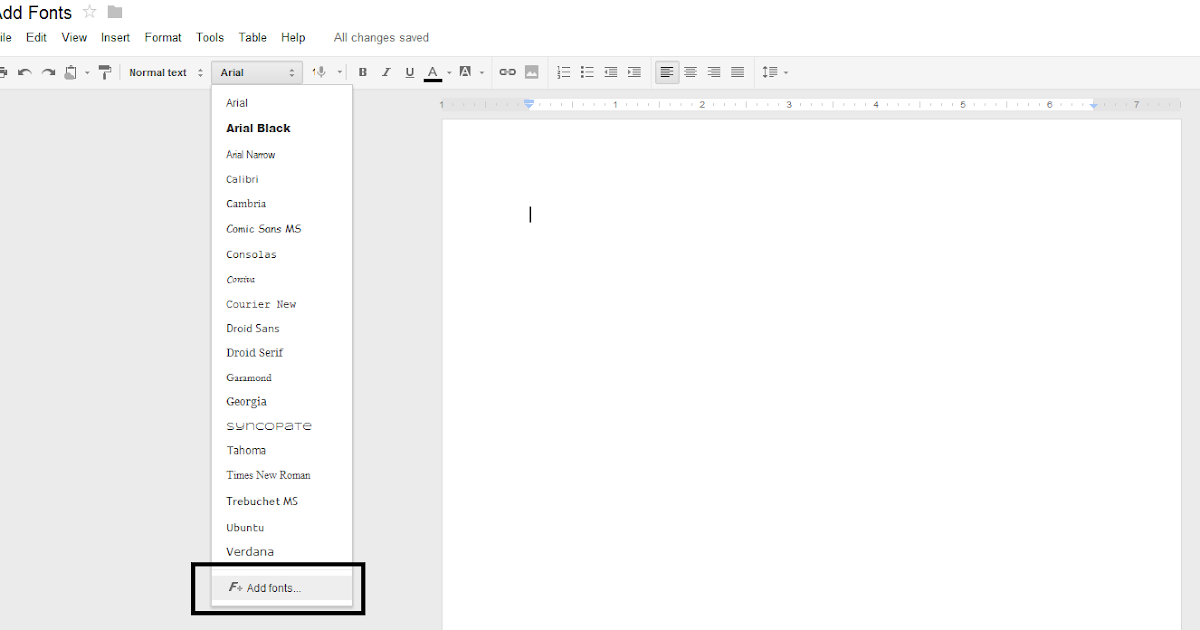Click the clipboard paste icon
Image resolution: width=1200 pixels, height=630 pixels.
pyautogui.click(x=71, y=72)
